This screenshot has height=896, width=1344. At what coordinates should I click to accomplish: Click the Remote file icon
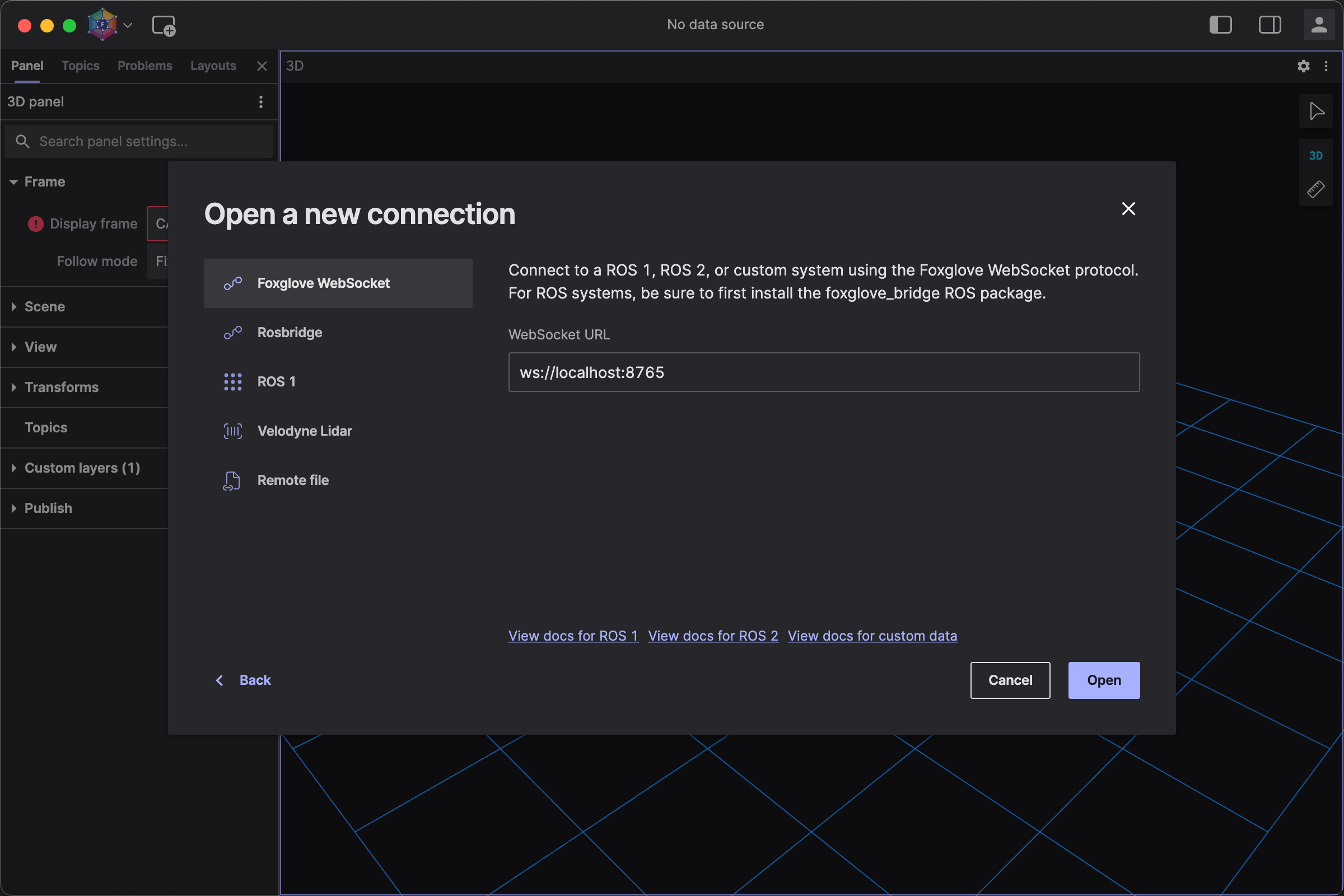click(x=231, y=480)
